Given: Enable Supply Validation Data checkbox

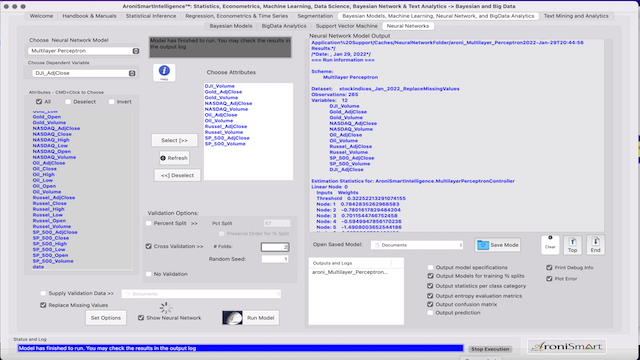Looking at the screenshot, I should [x=43, y=293].
